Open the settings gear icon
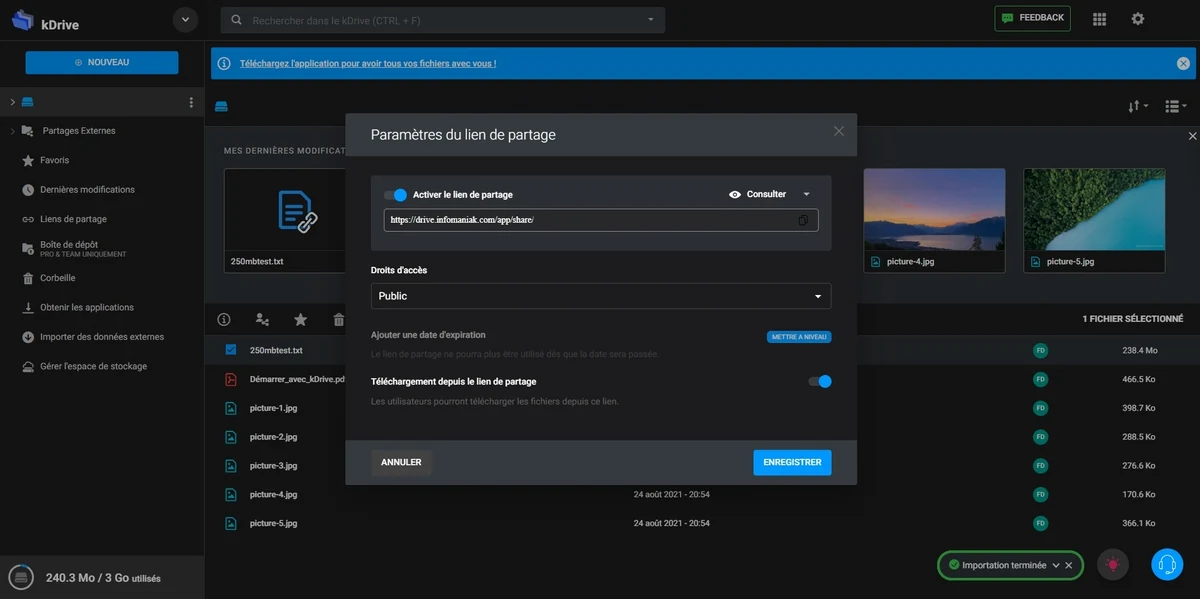Image resolution: width=1200 pixels, height=599 pixels. point(1138,19)
